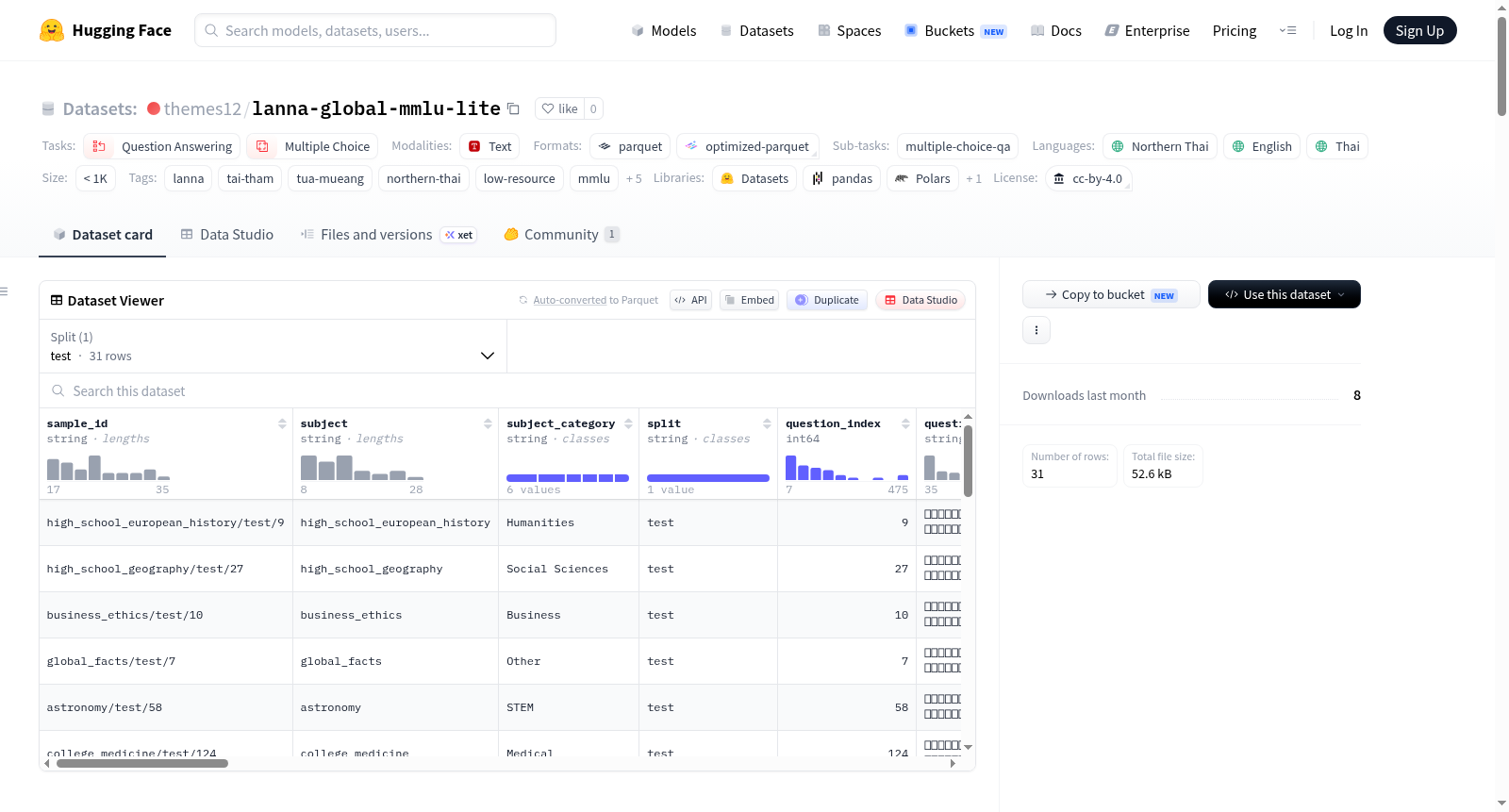This screenshot has height=812, width=1509.
Task: Sort the question_index column with its arrows
Action: 905,423
